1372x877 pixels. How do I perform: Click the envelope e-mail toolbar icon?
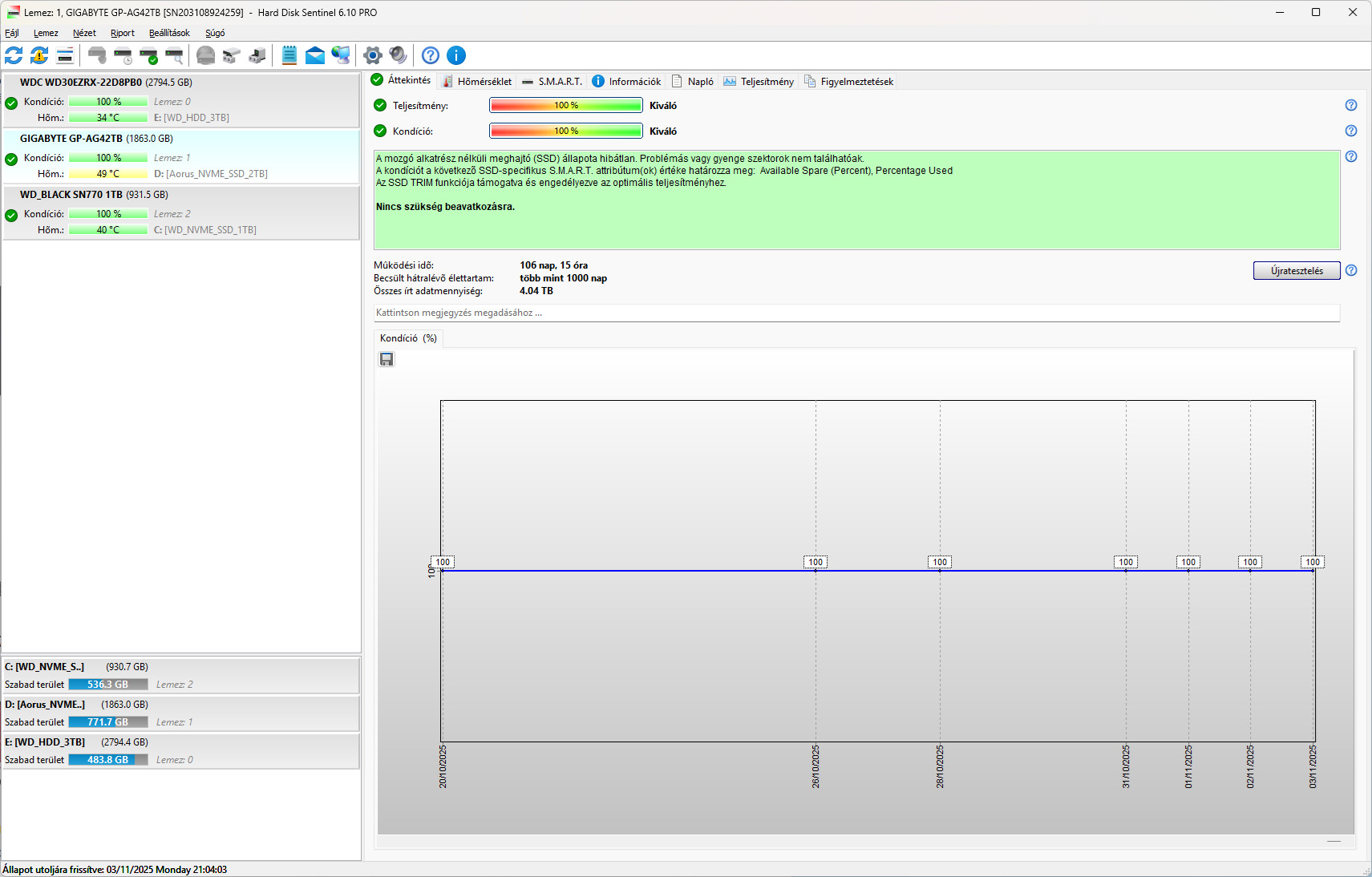tap(315, 55)
